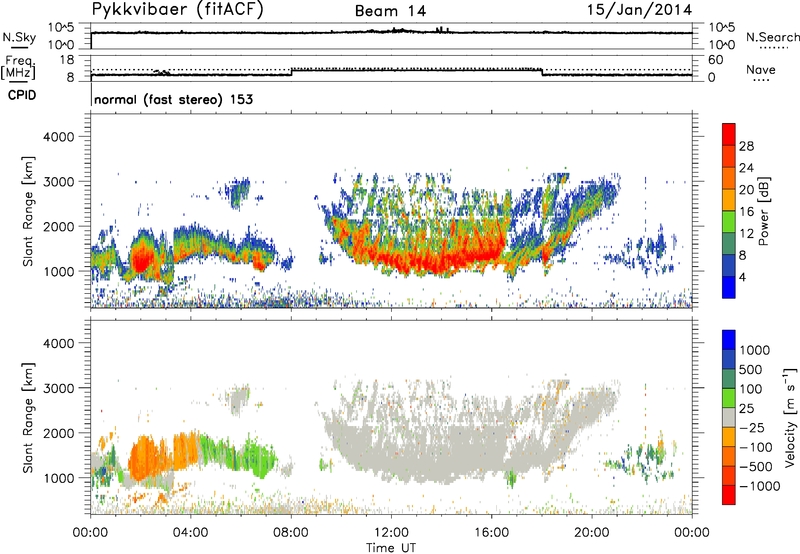Click the 'Beam 14' heading
The width and height of the screenshot is (800, 554).
point(390,11)
